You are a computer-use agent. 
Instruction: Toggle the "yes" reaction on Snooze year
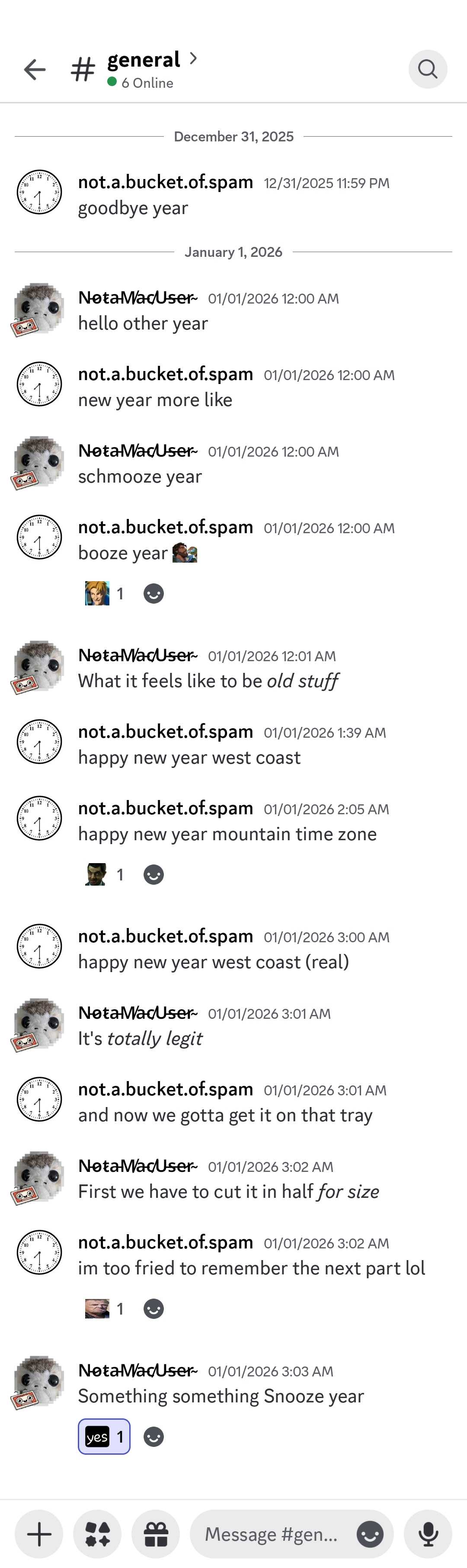104,1437
